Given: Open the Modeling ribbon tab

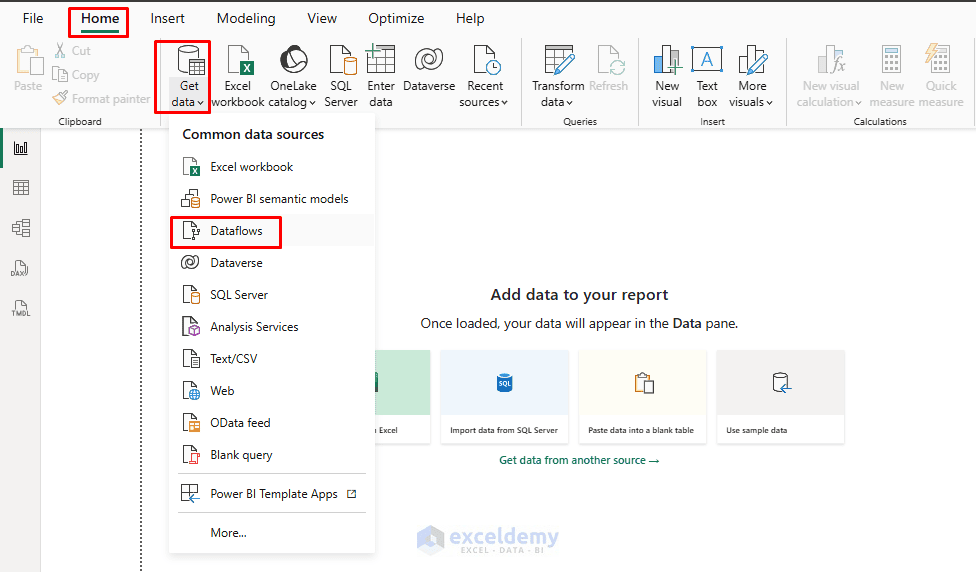Looking at the screenshot, I should (246, 19).
